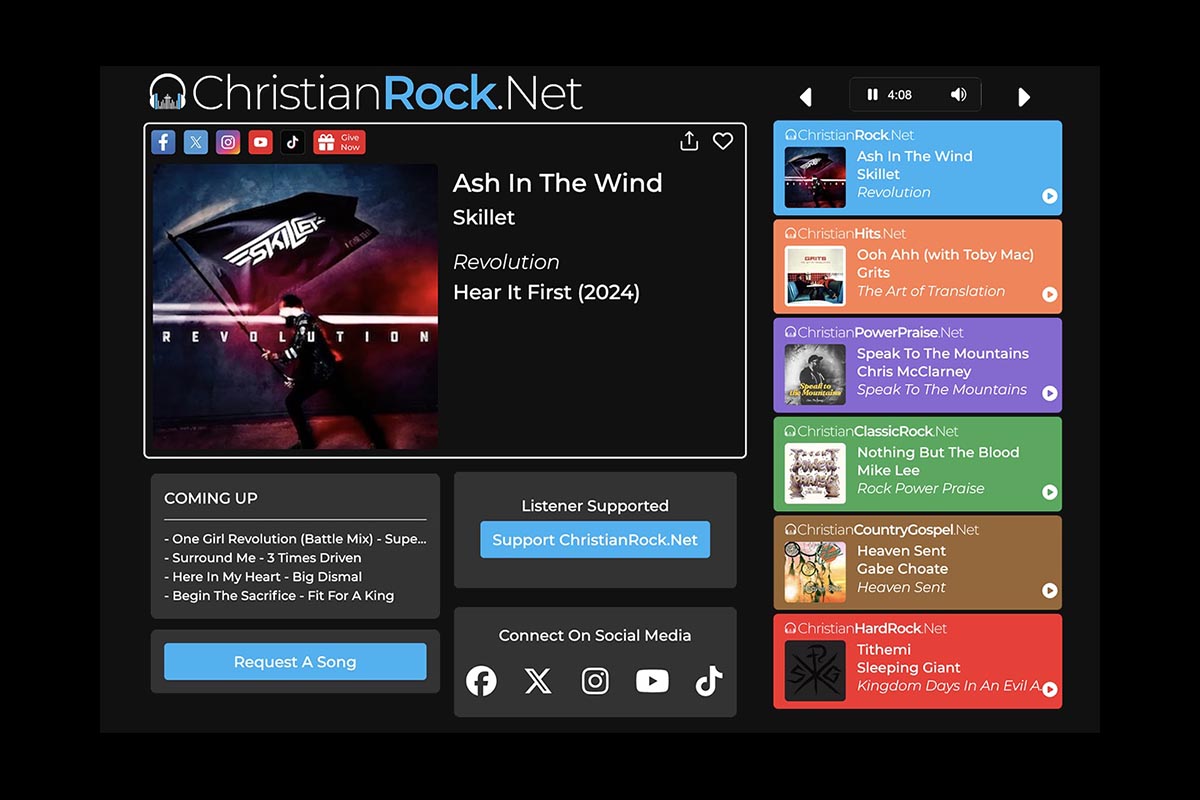Click the Instagram icon above album art
1200x800 pixels.
(x=228, y=142)
